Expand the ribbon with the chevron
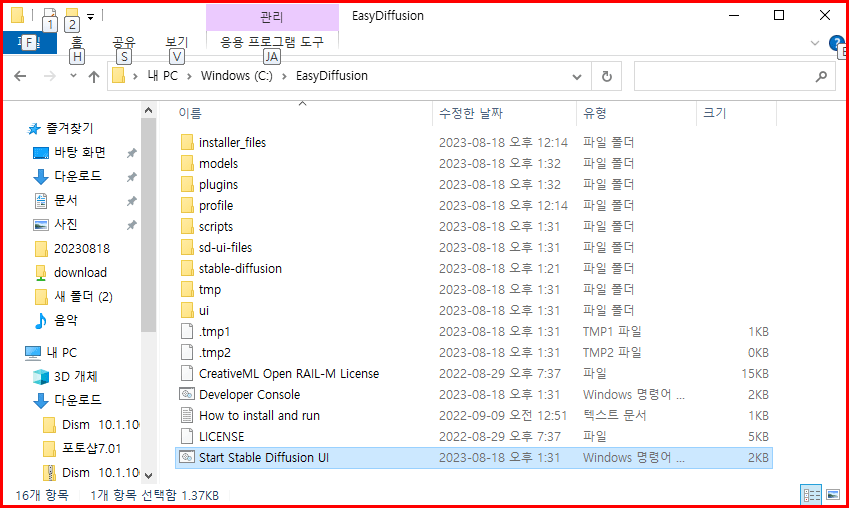The image size is (849, 508). (814, 43)
